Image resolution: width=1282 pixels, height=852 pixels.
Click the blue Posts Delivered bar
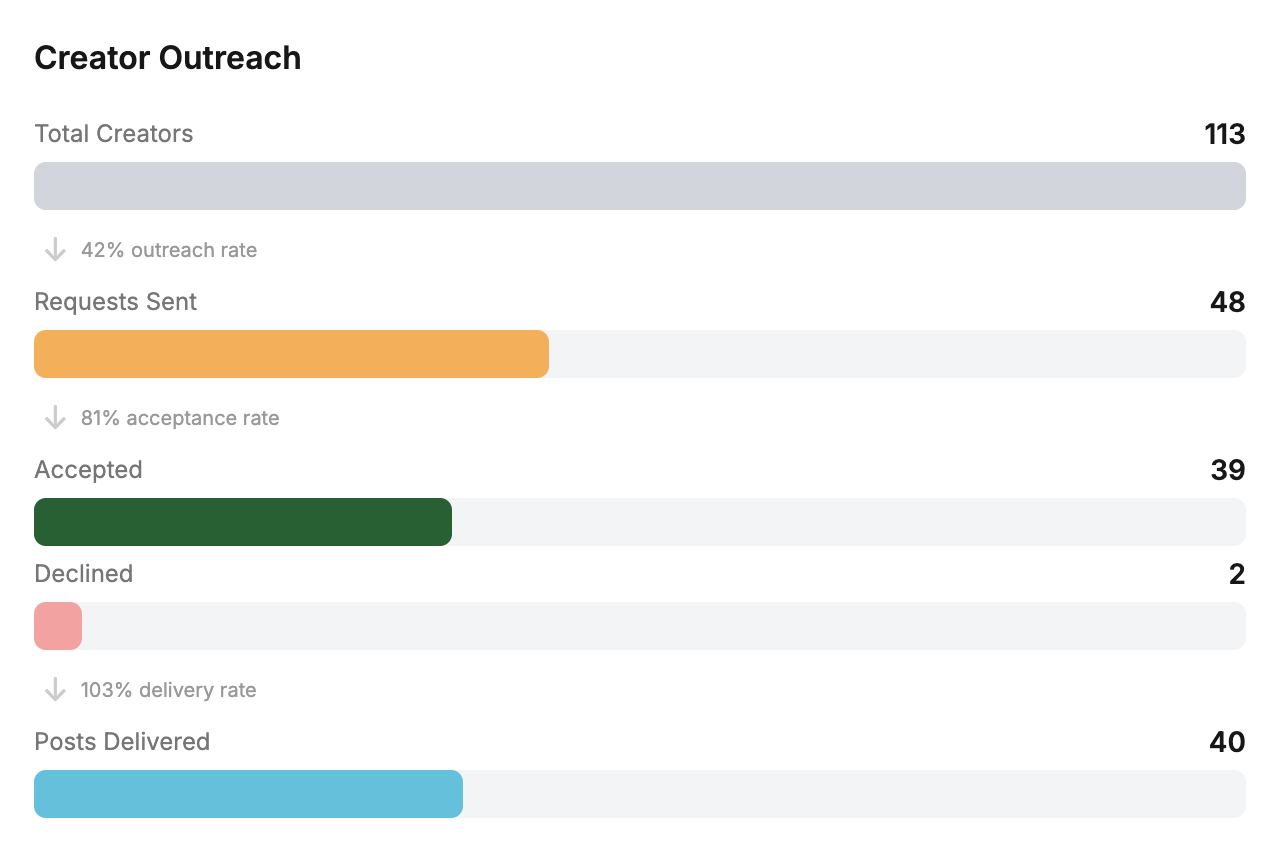pyautogui.click(x=248, y=794)
